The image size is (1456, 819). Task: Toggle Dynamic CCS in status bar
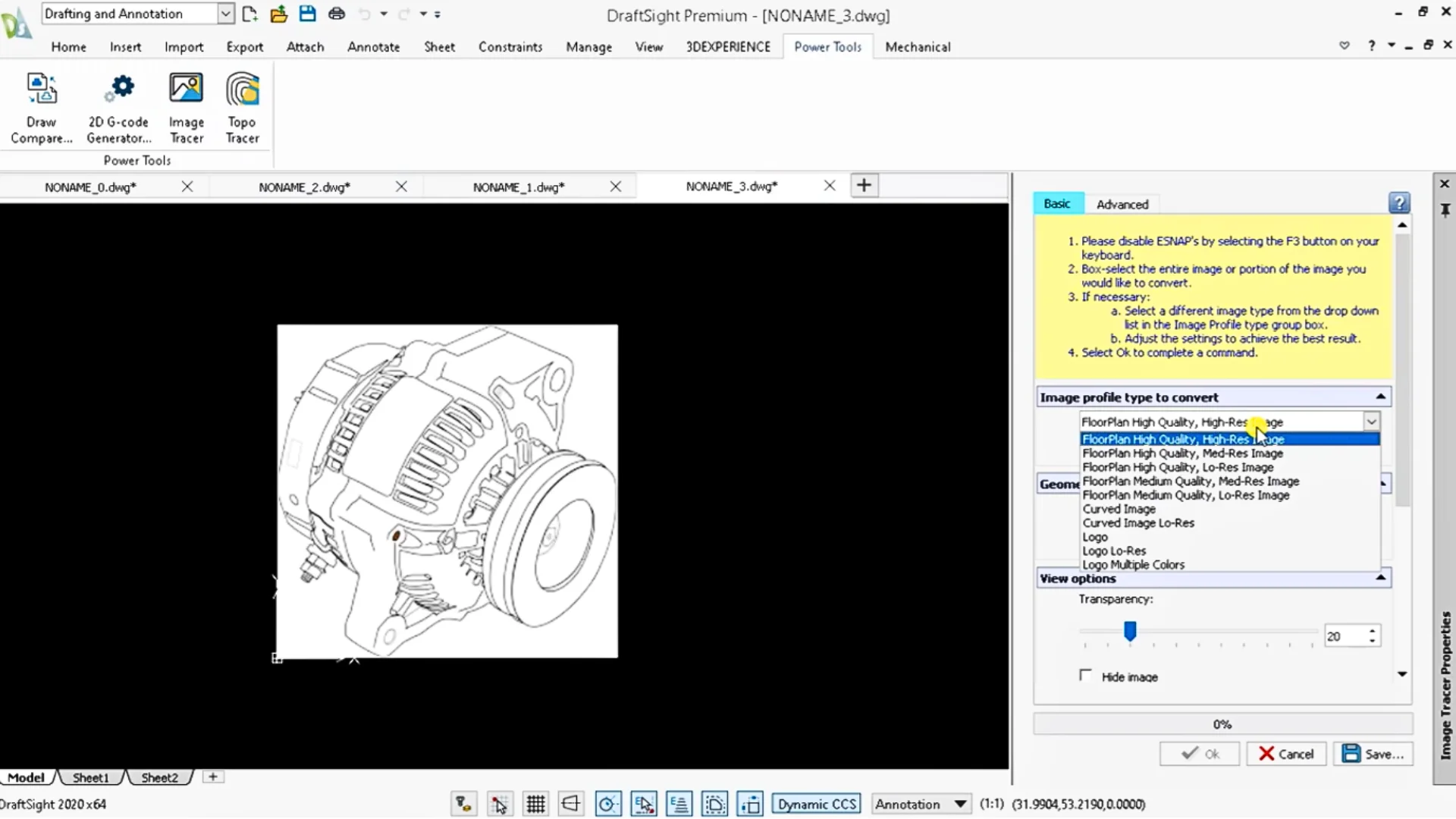[817, 804]
